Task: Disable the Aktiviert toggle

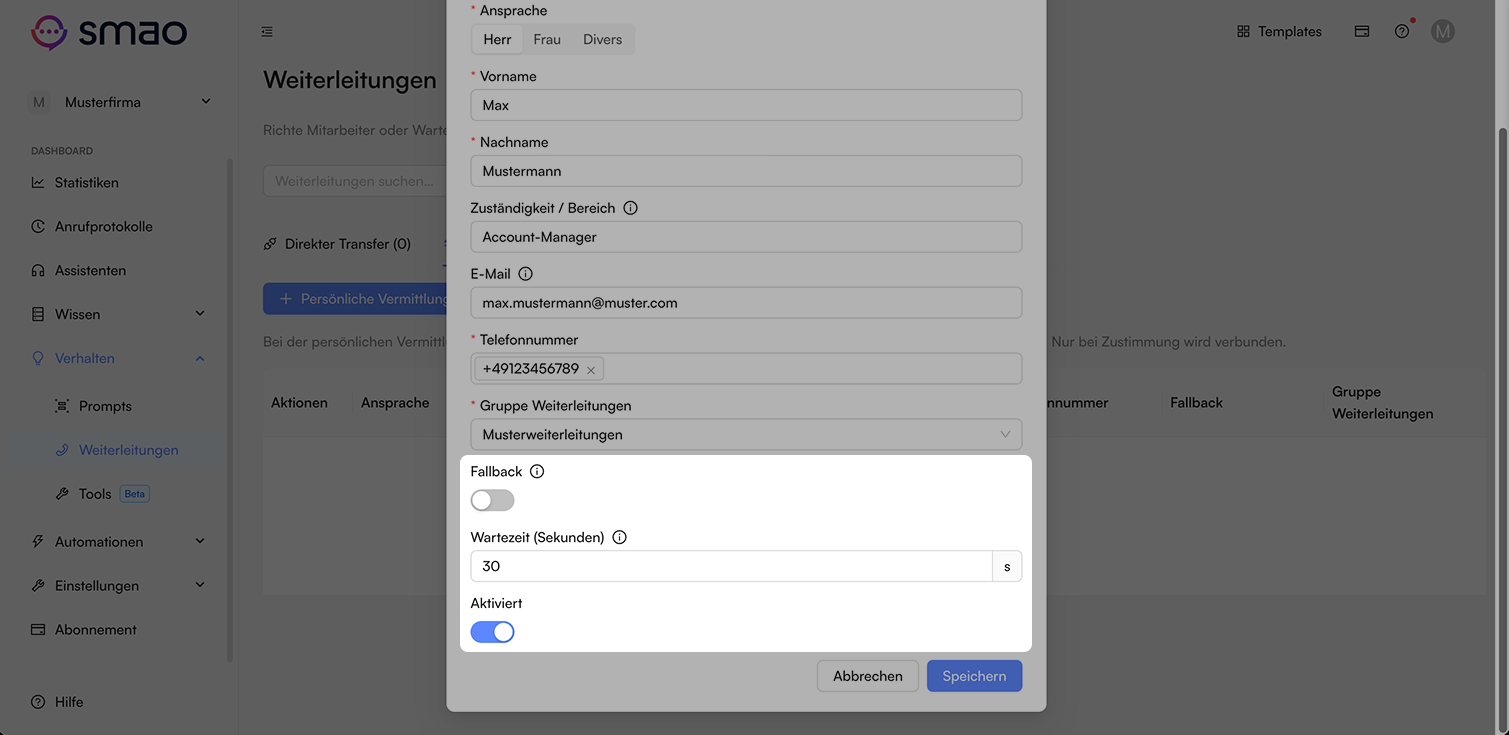Action: tap(492, 632)
